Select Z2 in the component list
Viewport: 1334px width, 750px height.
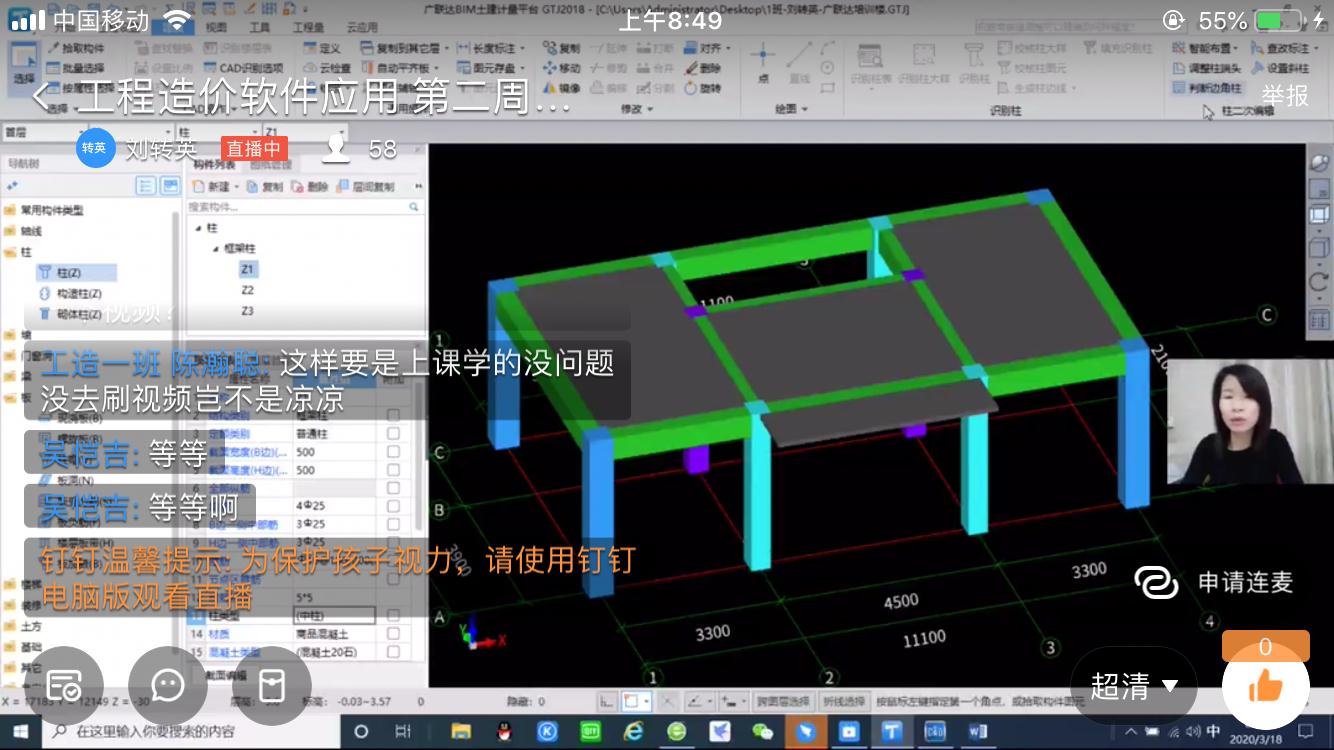(x=247, y=290)
